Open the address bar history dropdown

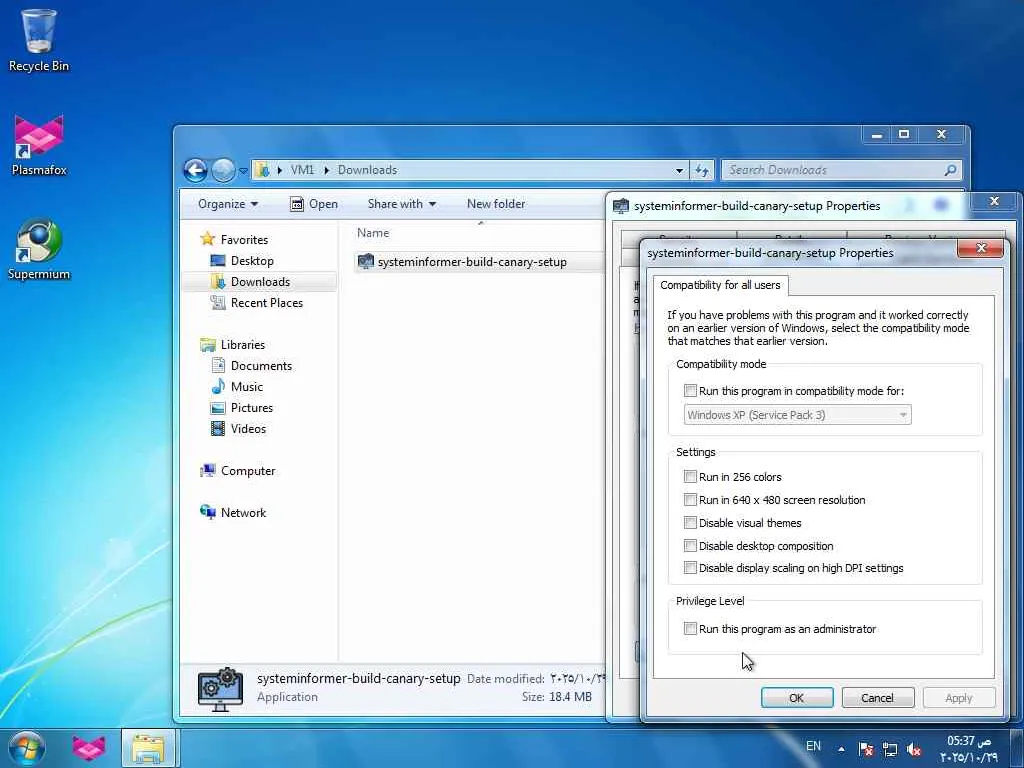679,170
